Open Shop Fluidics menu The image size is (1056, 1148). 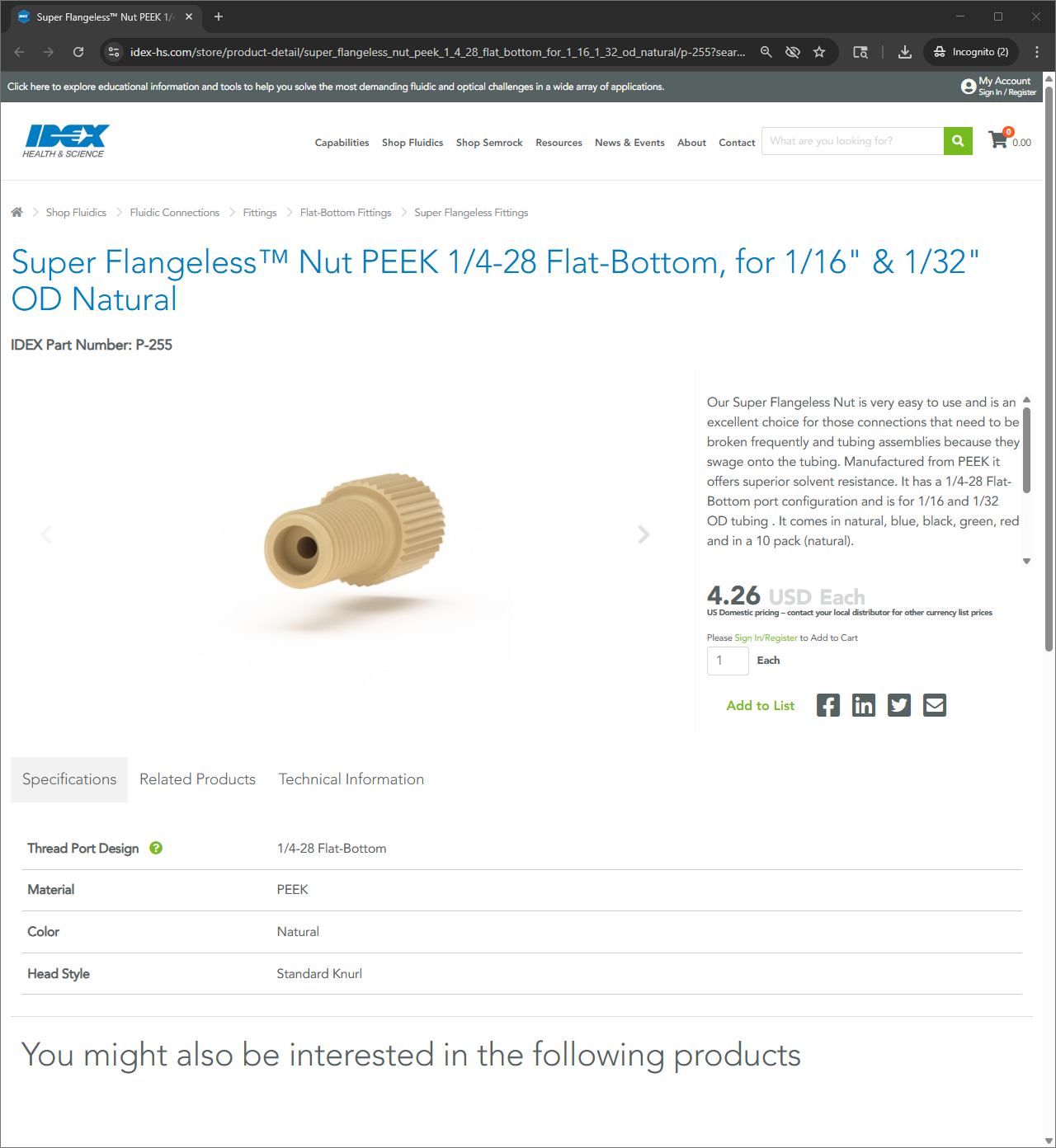[x=412, y=143]
